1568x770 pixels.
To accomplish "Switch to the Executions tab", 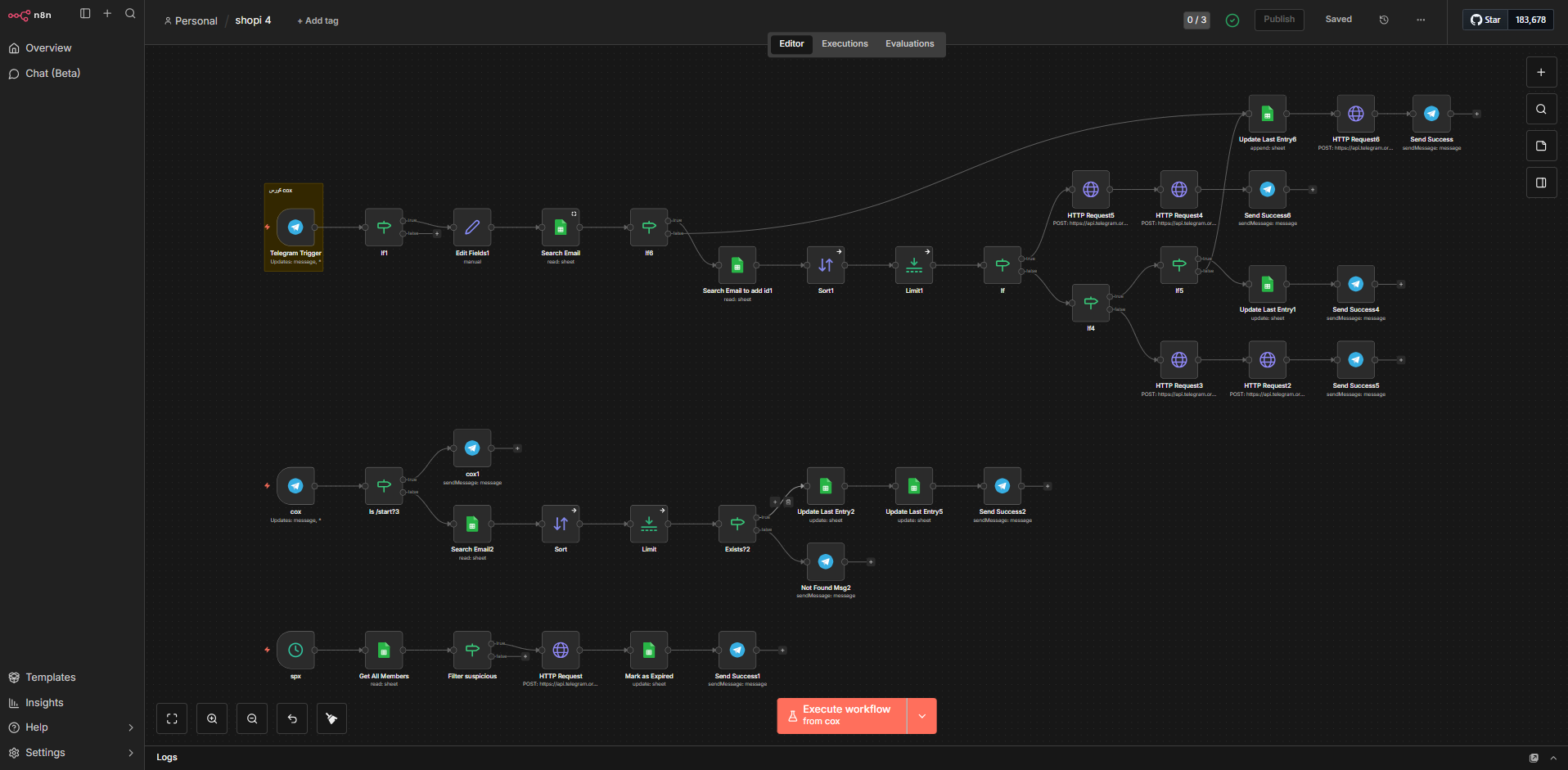I will click(x=845, y=44).
